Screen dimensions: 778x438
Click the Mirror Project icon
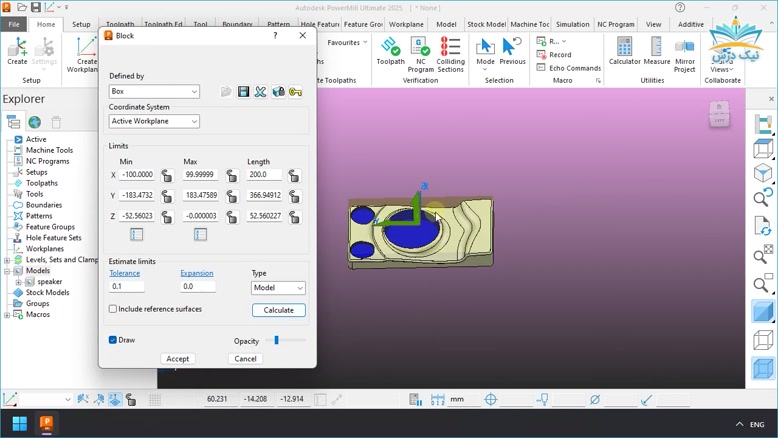tap(685, 54)
